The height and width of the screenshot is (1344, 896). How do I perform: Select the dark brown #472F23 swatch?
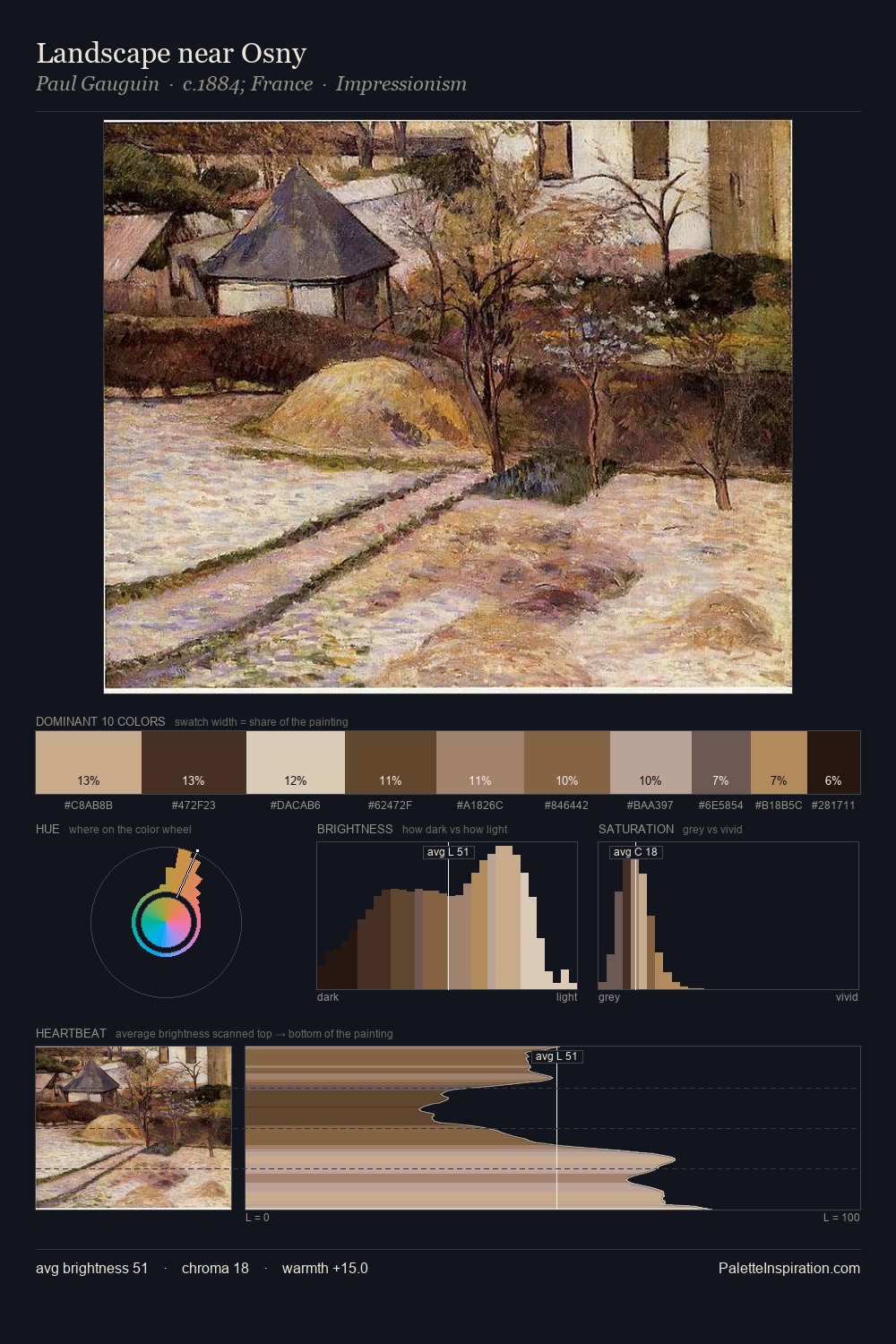coord(194,762)
